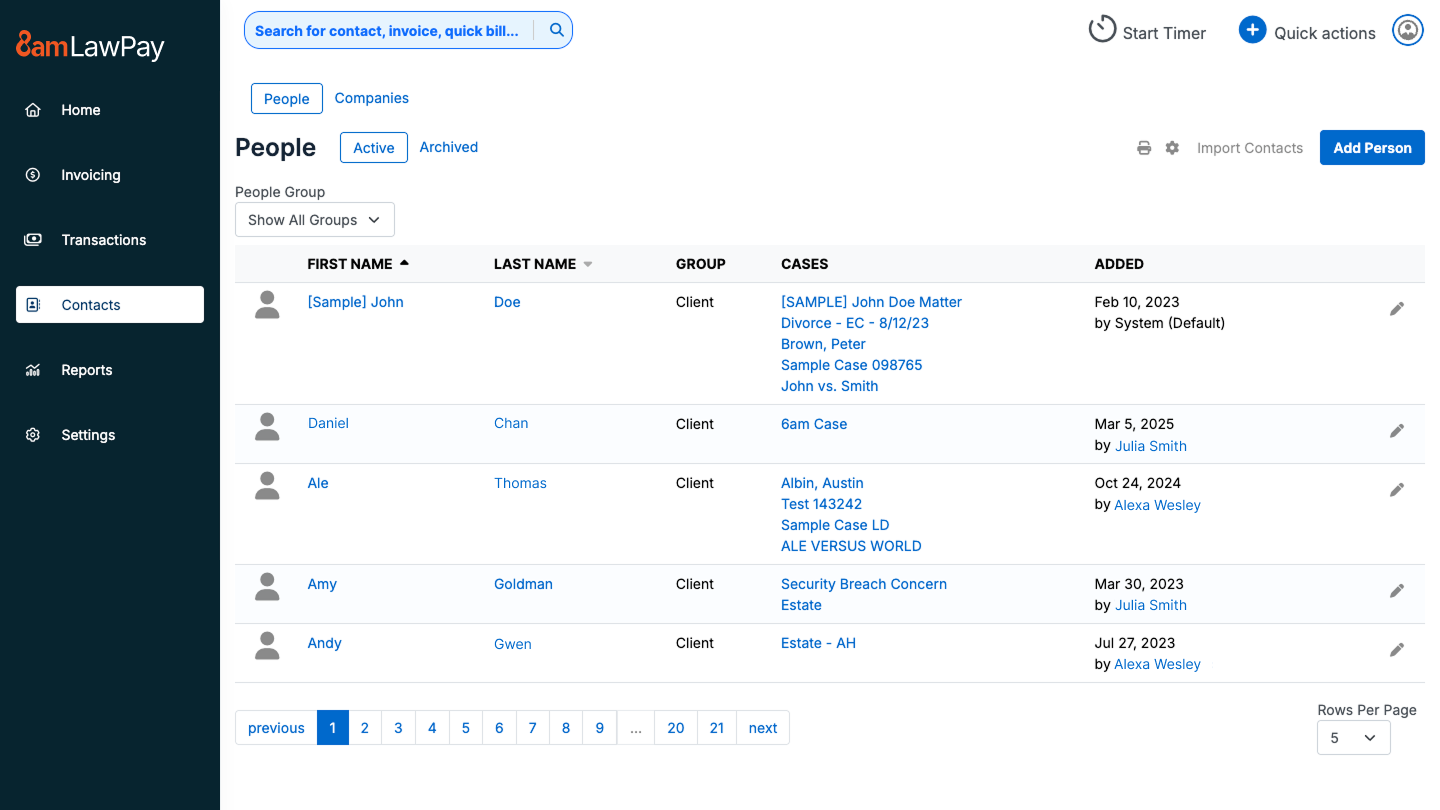This screenshot has height=810, width=1440.
Task: Click the Add Person button
Action: coord(1372,147)
